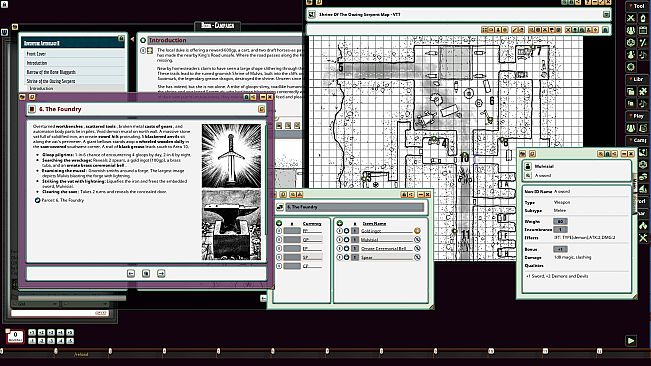Click the rightmost map toolbar lock icon
The height and width of the screenshot is (366, 651).
605,29
